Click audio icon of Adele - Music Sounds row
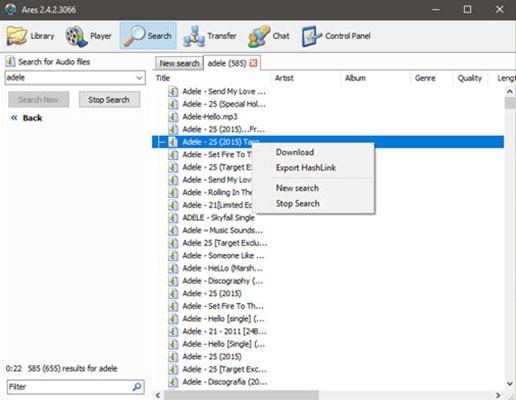Viewport: 516px width, 400px height. 173,230
